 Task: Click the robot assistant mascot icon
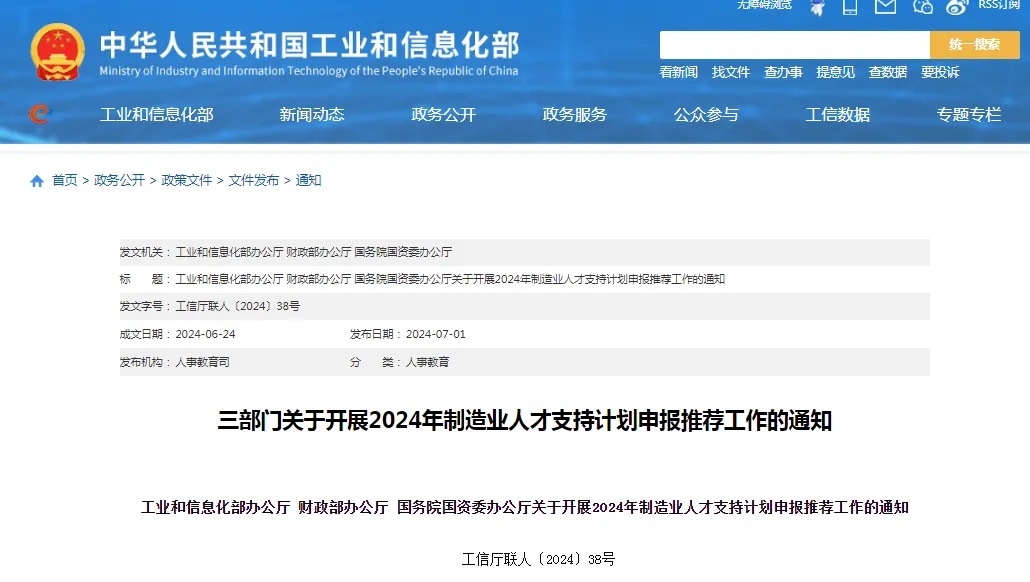click(x=818, y=7)
